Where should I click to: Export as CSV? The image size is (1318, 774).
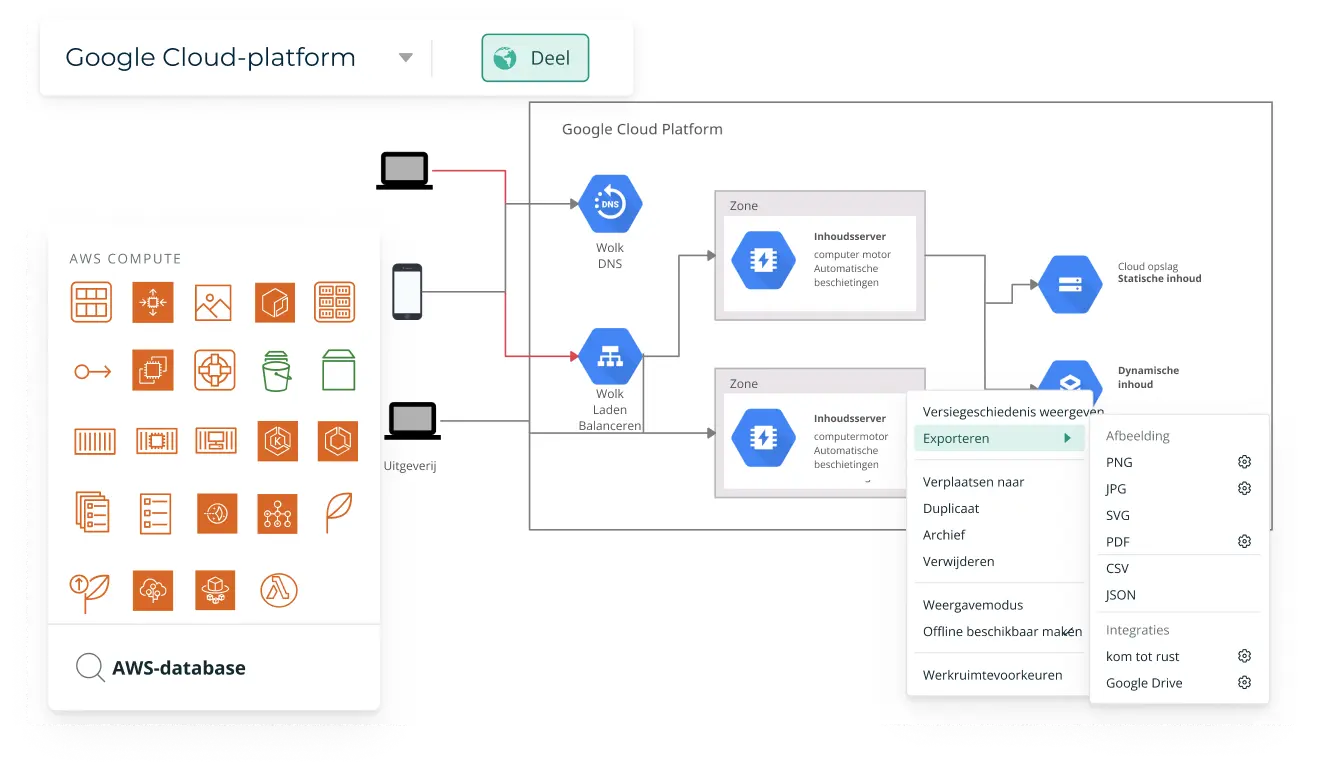tap(1117, 568)
